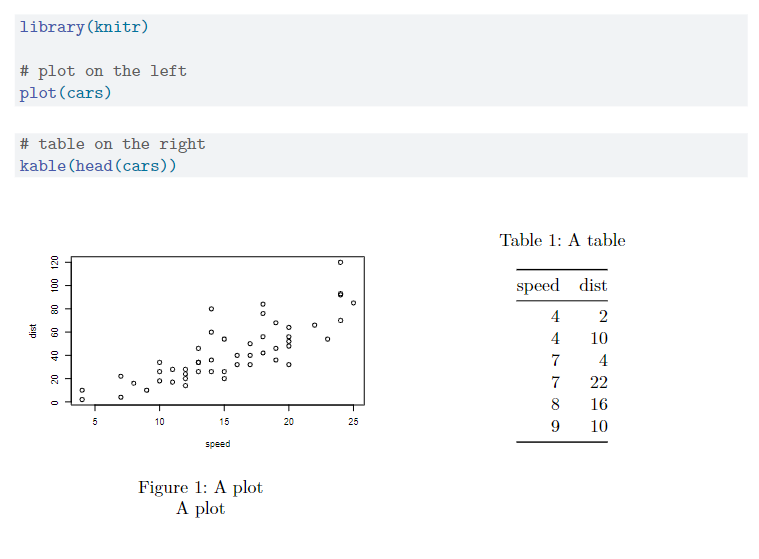The height and width of the screenshot is (559, 759).
Task: Click the 'speed' table column header
Action: [x=537, y=286]
